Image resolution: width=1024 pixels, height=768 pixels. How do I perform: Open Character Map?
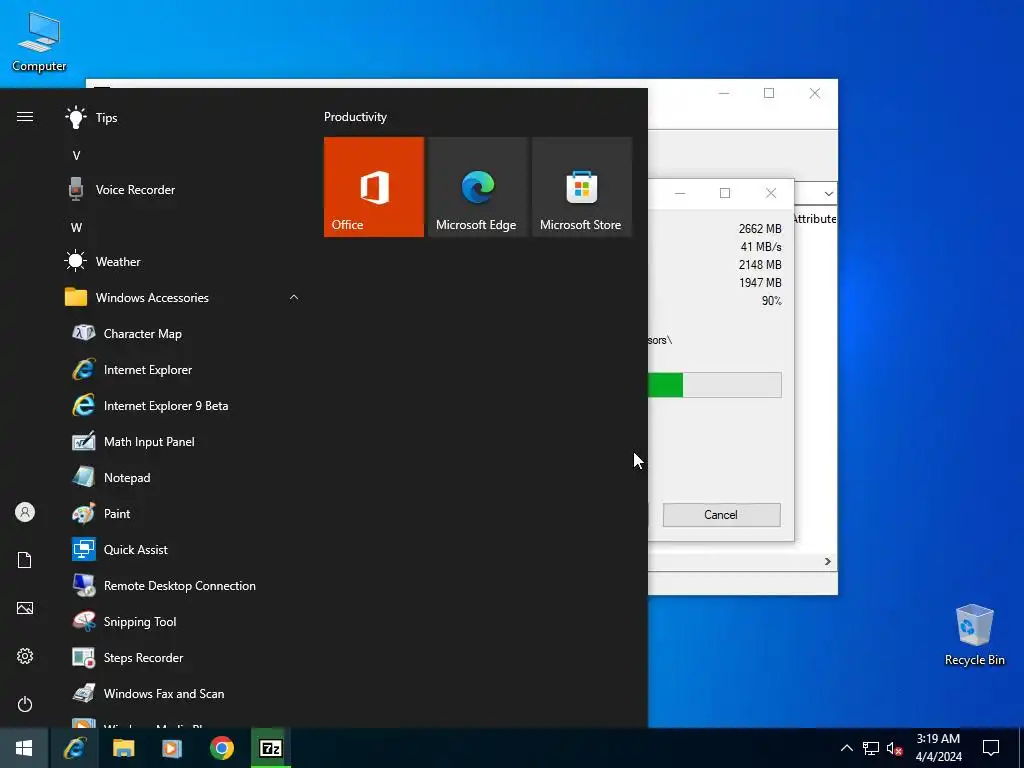183,334
